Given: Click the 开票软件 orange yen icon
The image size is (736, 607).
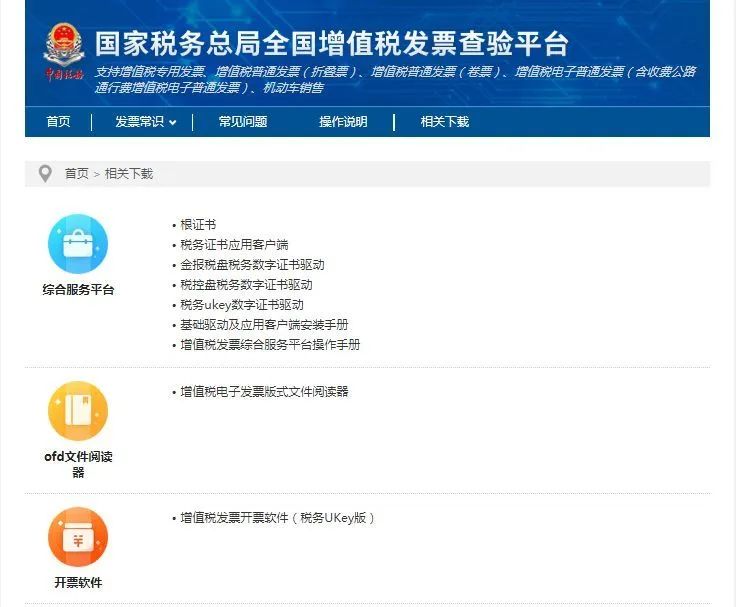Looking at the screenshot, I should [x=78, y=537].
